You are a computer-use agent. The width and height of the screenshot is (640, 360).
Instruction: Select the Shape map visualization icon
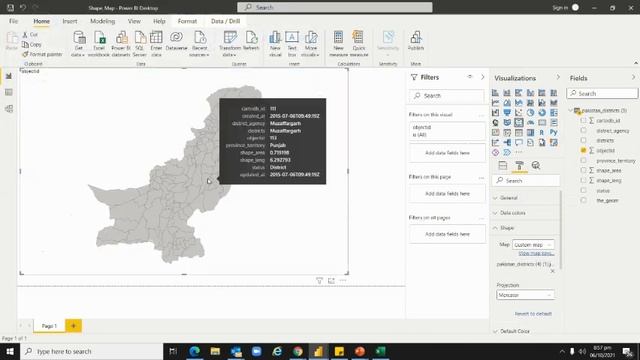pos(518,122)
